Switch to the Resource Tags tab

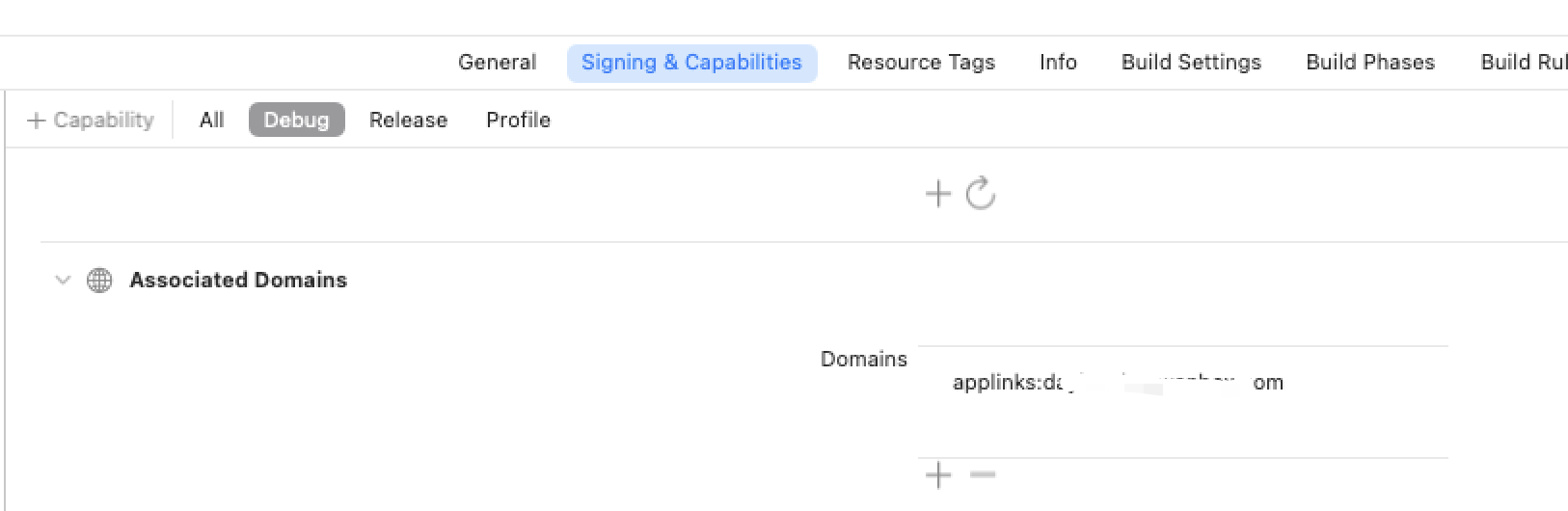tap(921, 63)
